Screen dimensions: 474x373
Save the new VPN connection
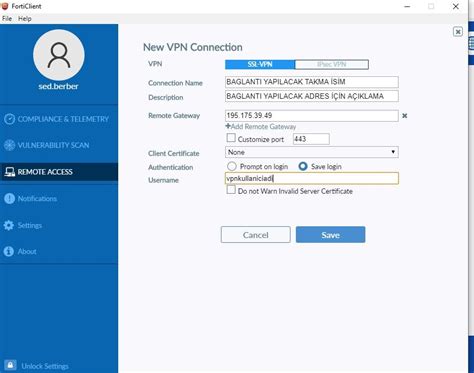click(330, 235)
